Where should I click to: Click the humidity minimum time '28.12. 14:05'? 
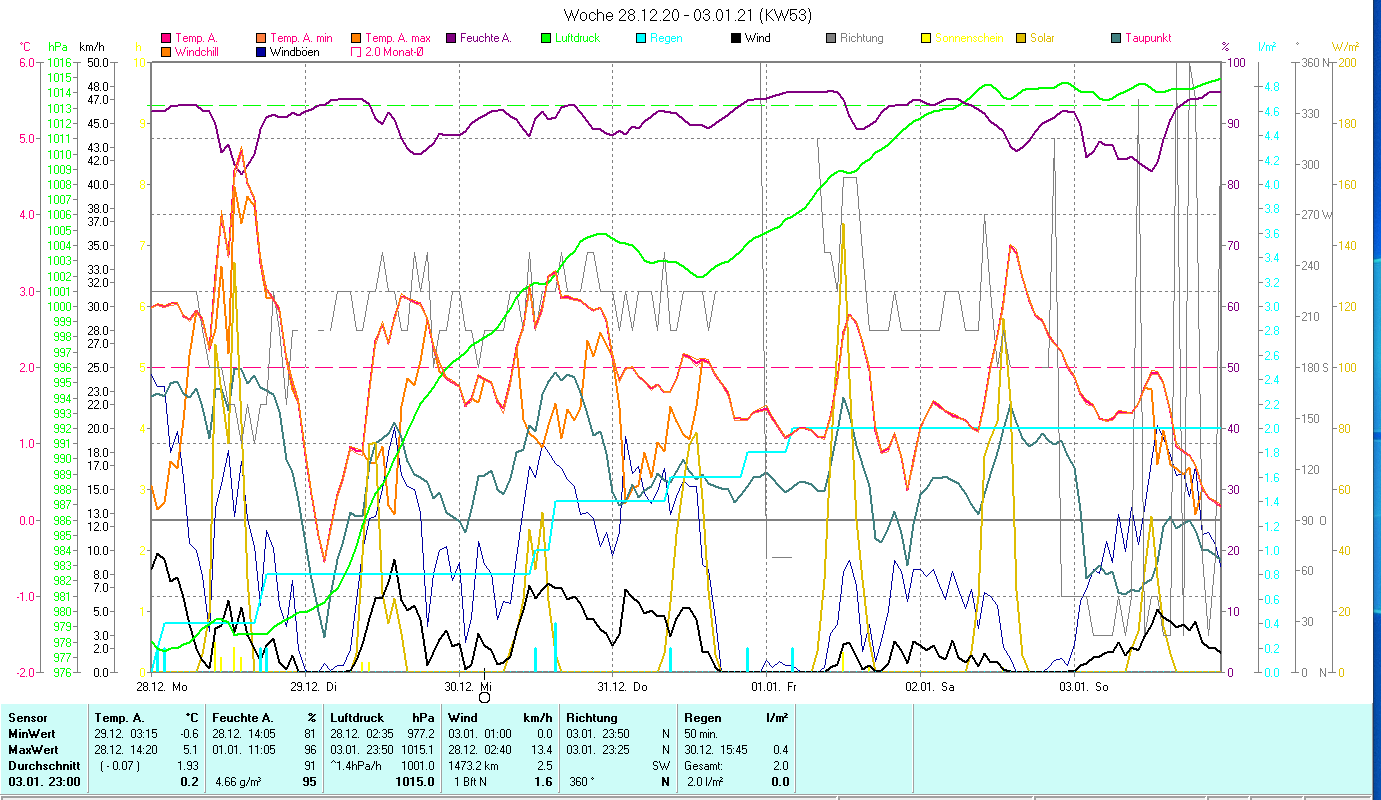(x=244, y=734)
